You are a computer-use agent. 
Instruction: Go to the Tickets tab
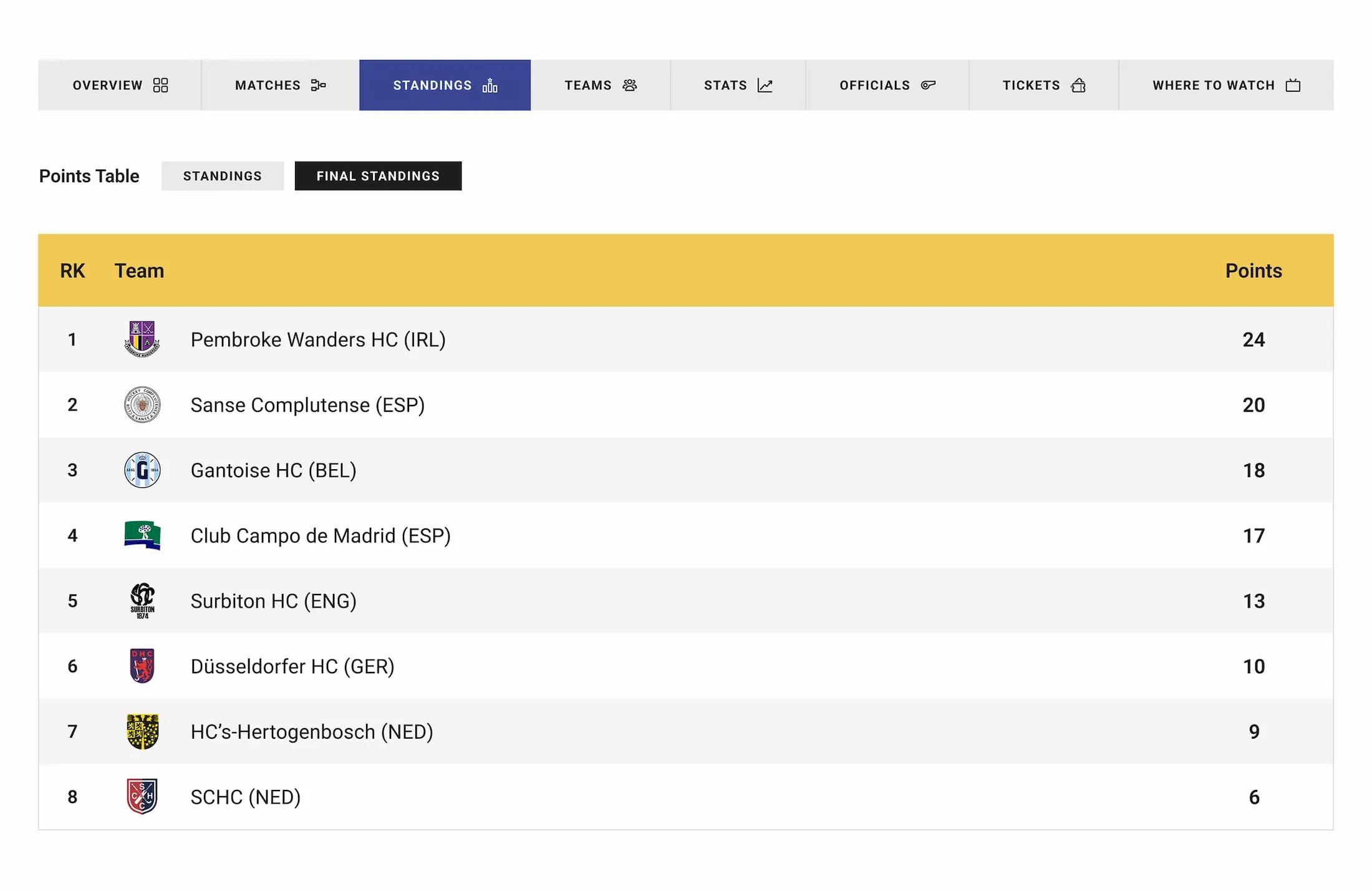tap(1043, 85)
